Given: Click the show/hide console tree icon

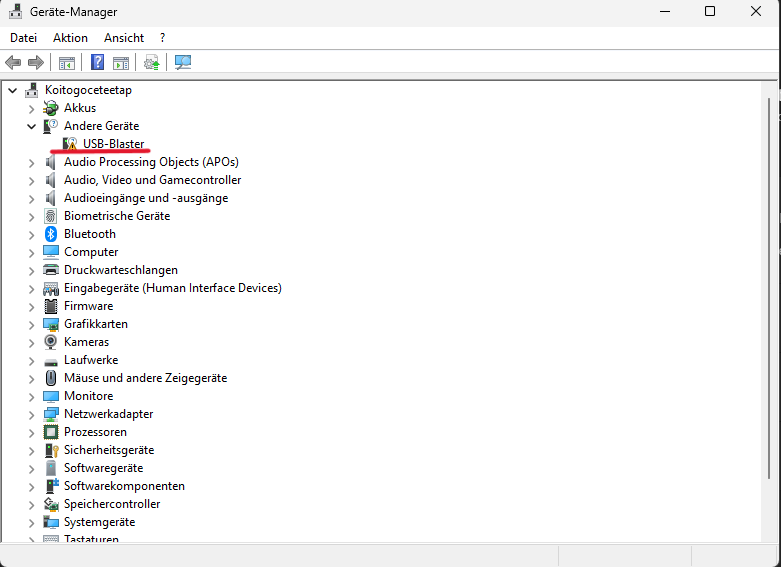Looking at the screenshot, I should click(67, 62).
